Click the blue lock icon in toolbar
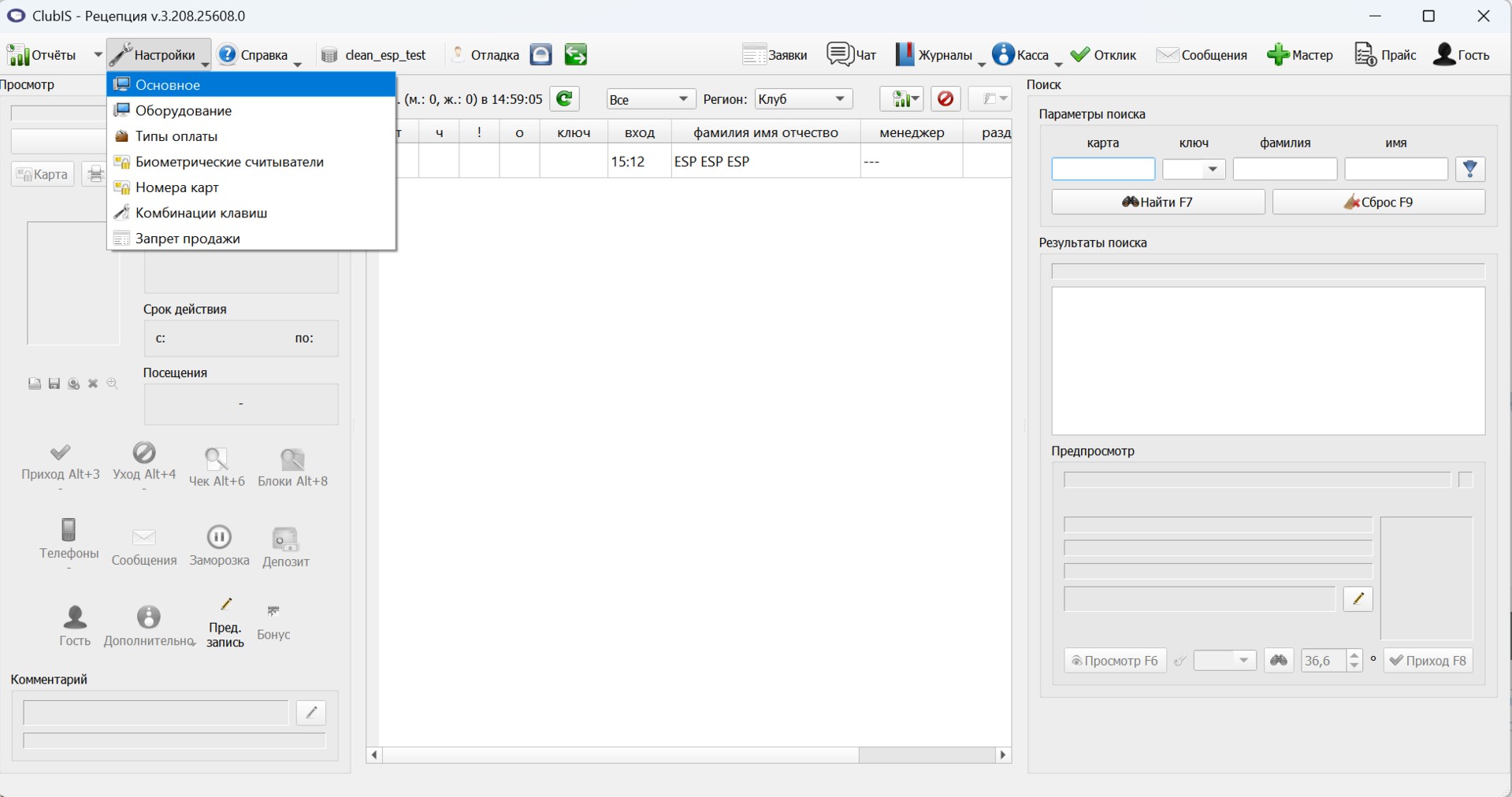The image size is (1512, 797). [541, 54]
